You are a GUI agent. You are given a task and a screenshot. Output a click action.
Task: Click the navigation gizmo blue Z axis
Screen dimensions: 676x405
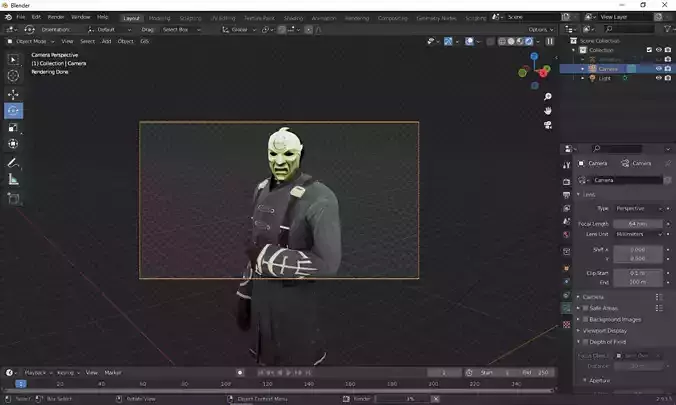pos(534,57)
